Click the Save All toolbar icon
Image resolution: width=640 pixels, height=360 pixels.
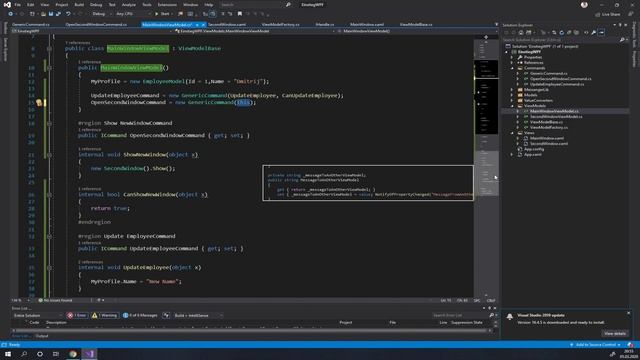coord(58,14)
